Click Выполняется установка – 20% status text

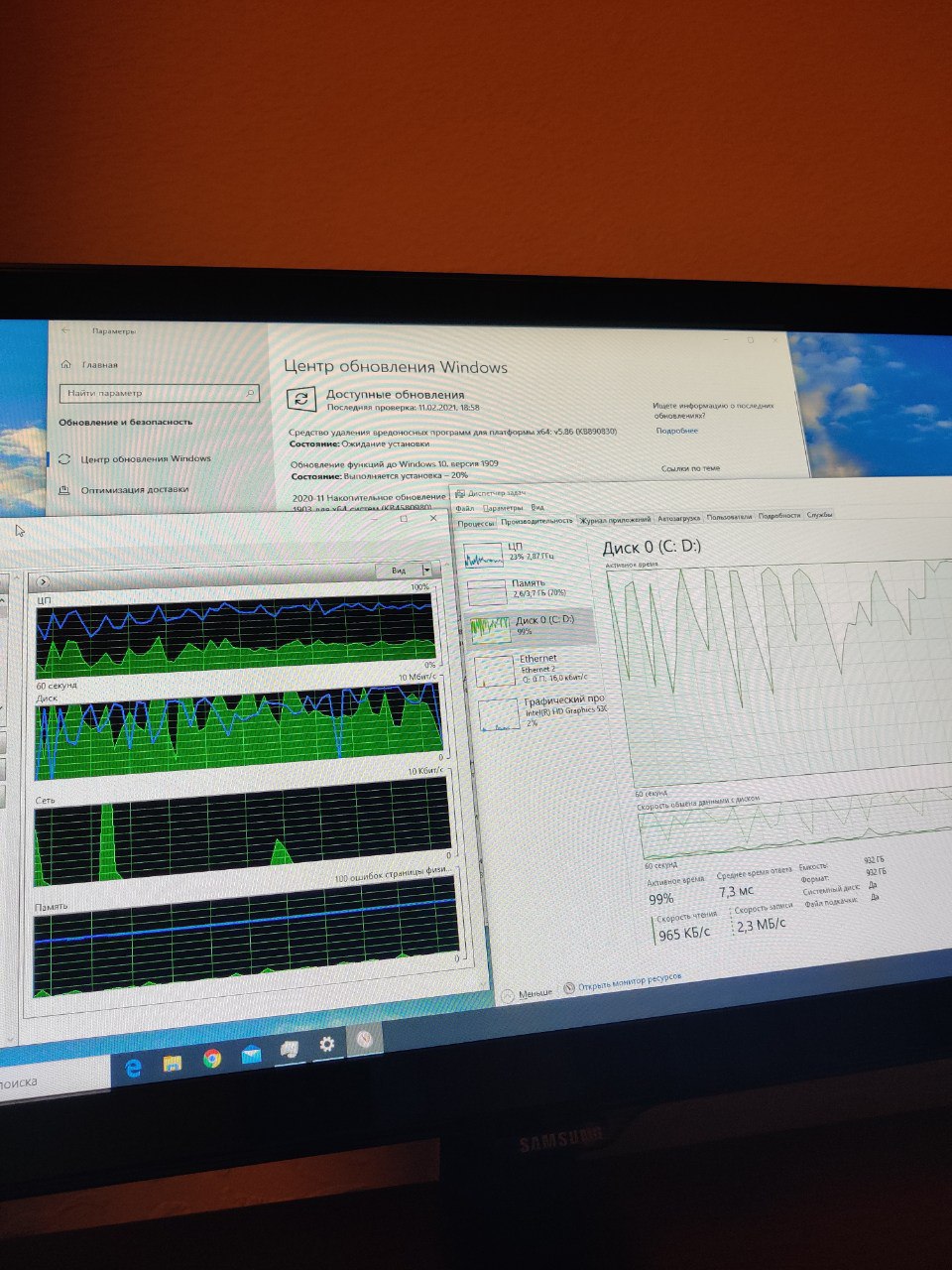tap(405, 476)
